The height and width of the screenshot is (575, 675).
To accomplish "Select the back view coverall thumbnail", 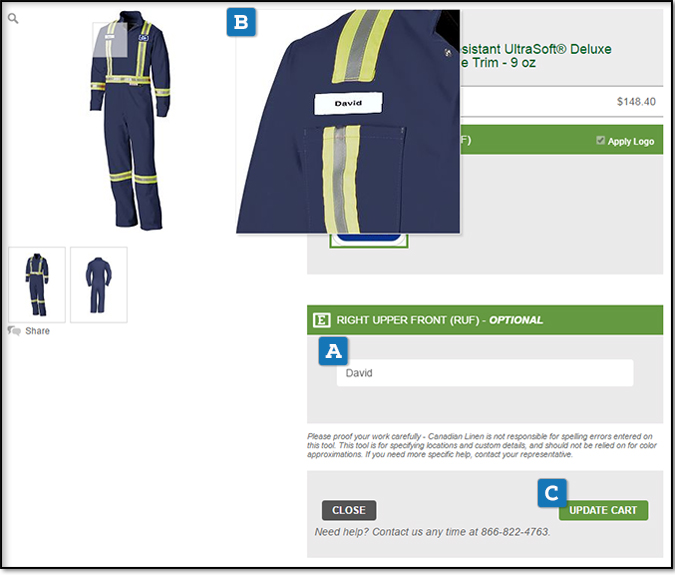I will [x=99, y=284].
